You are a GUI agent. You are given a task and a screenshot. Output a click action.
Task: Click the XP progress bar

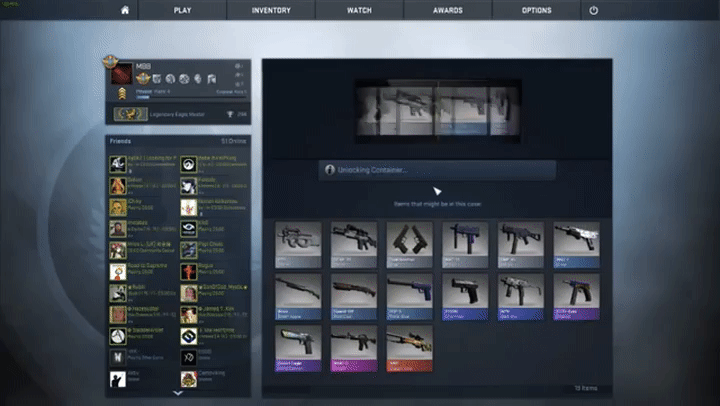191,97
